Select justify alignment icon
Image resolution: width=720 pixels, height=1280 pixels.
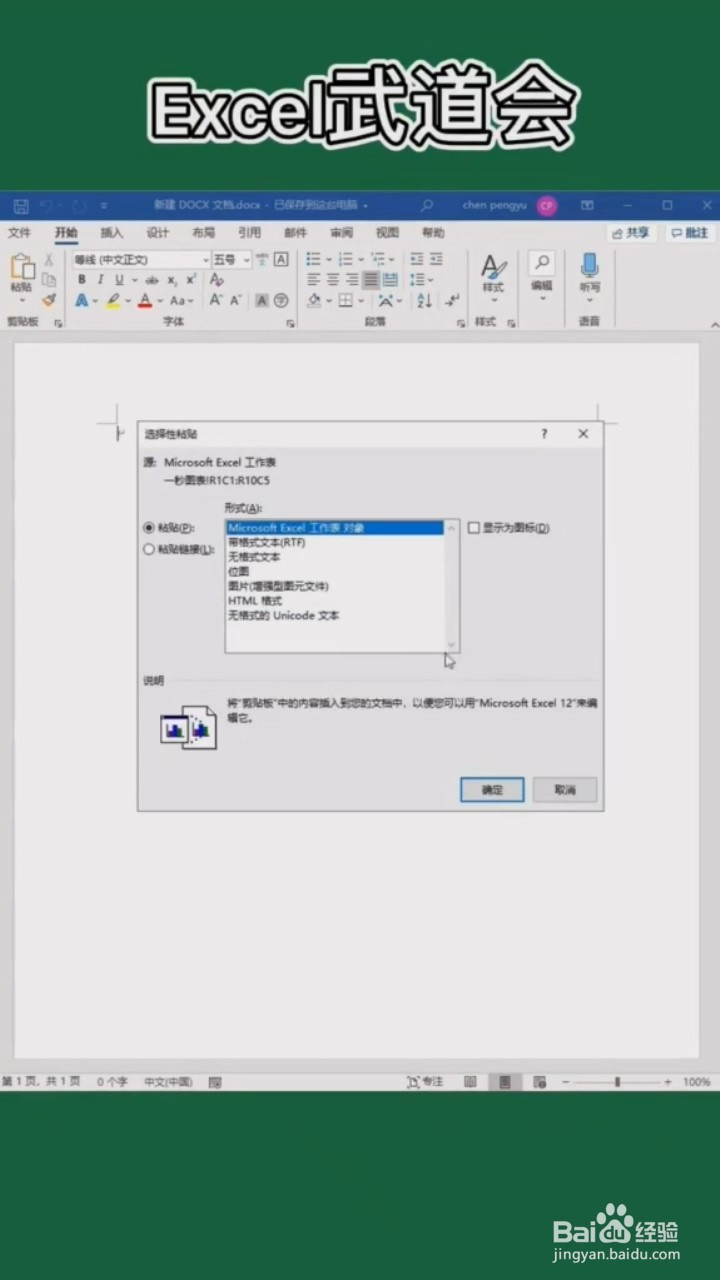[x=371, y=280]
